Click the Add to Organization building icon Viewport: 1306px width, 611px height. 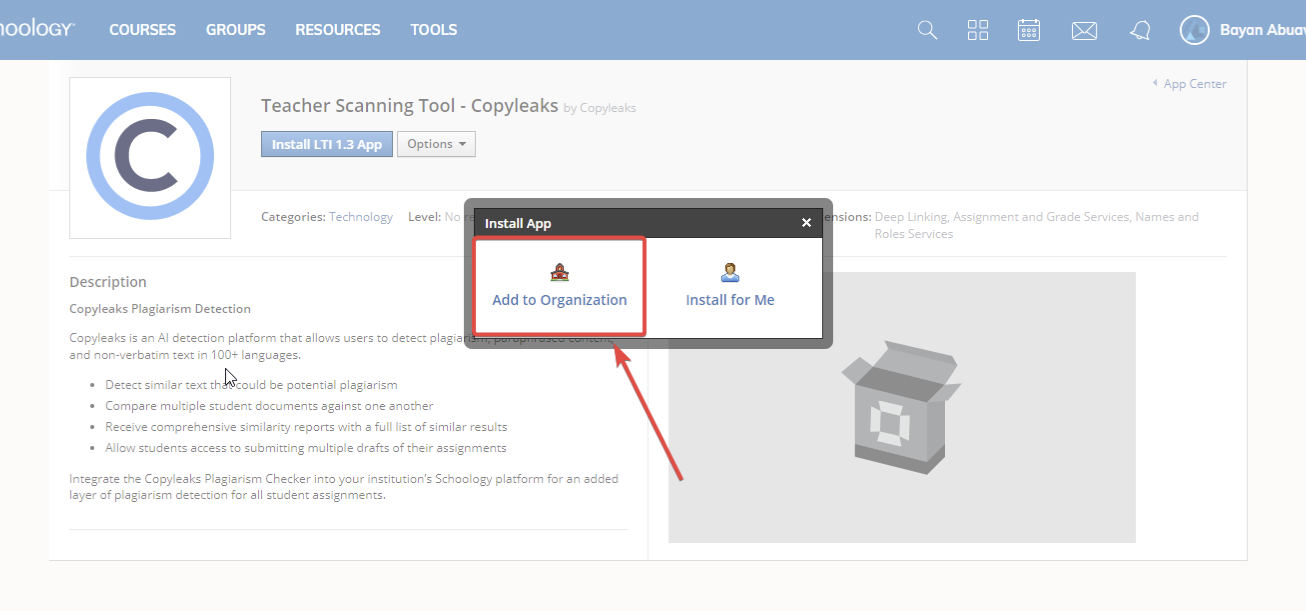click(x=559, y=272)
